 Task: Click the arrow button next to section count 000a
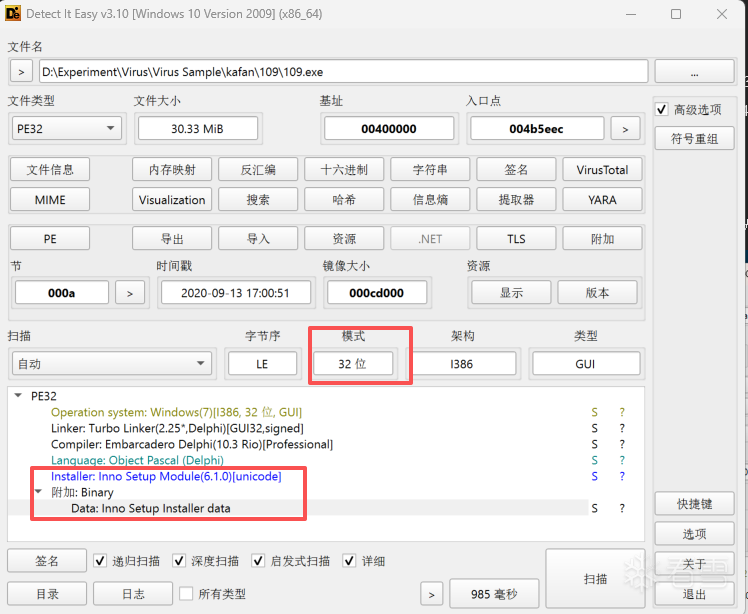(x=129, y=293)
